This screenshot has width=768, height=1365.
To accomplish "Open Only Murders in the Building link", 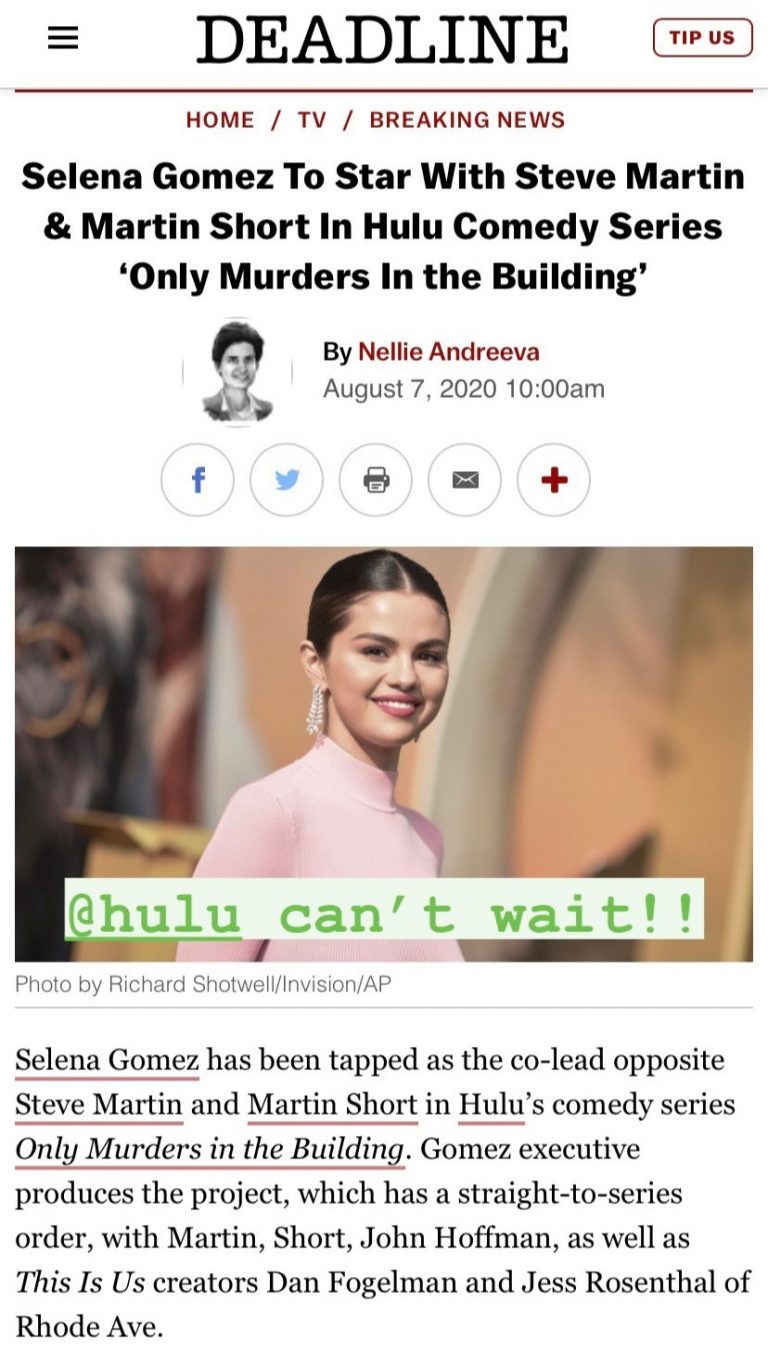I will (x=210, y=1149).
